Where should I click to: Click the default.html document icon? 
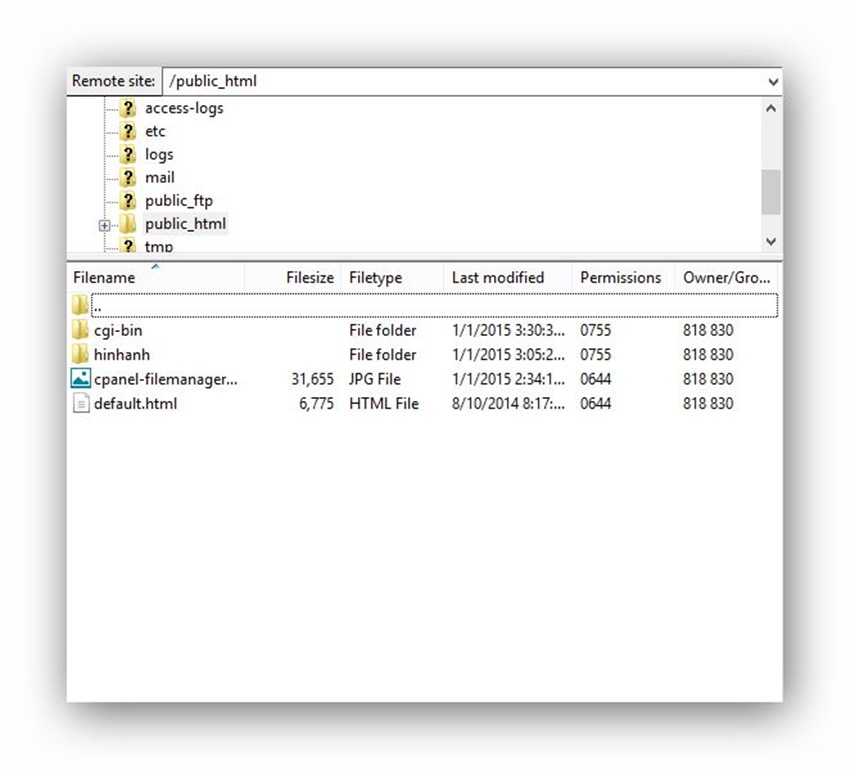point(81,403)
